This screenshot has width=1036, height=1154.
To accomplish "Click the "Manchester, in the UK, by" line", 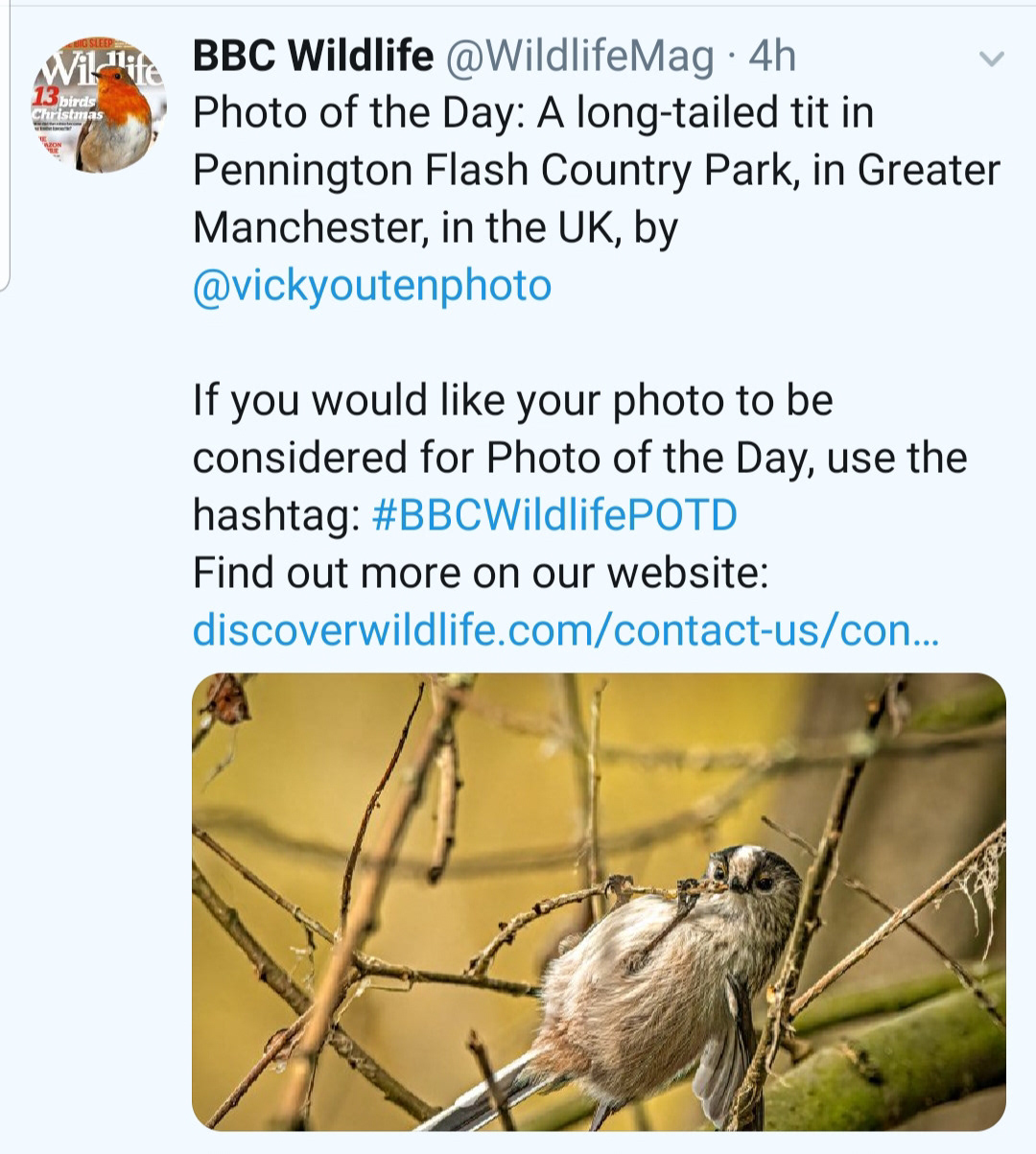I will (435, 228).
